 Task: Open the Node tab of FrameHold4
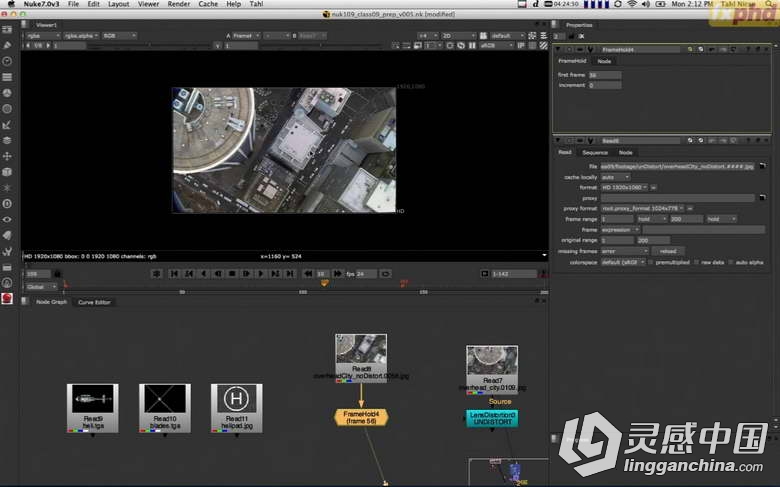(604, 61)
